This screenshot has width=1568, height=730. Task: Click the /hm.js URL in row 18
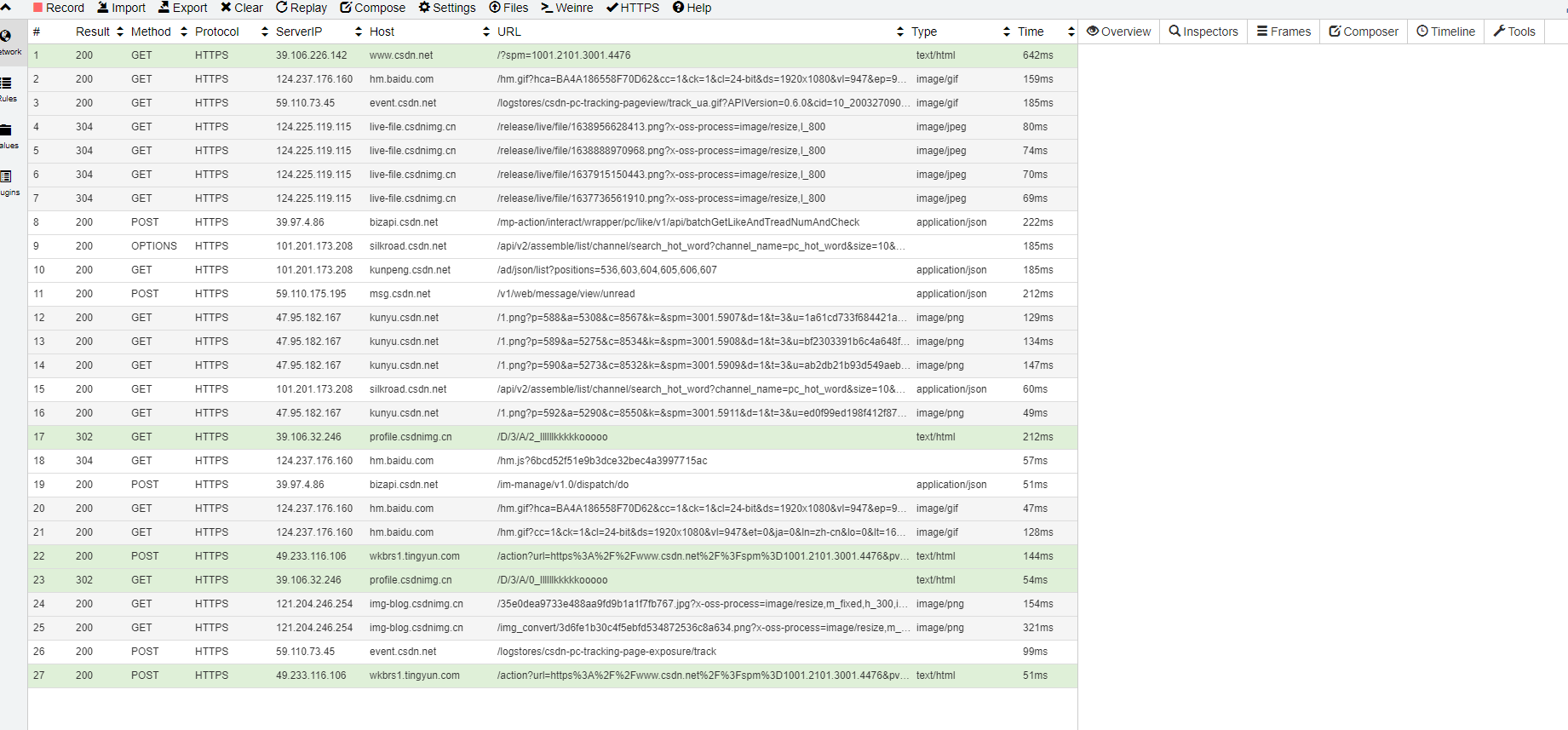[x=602, y=461]
